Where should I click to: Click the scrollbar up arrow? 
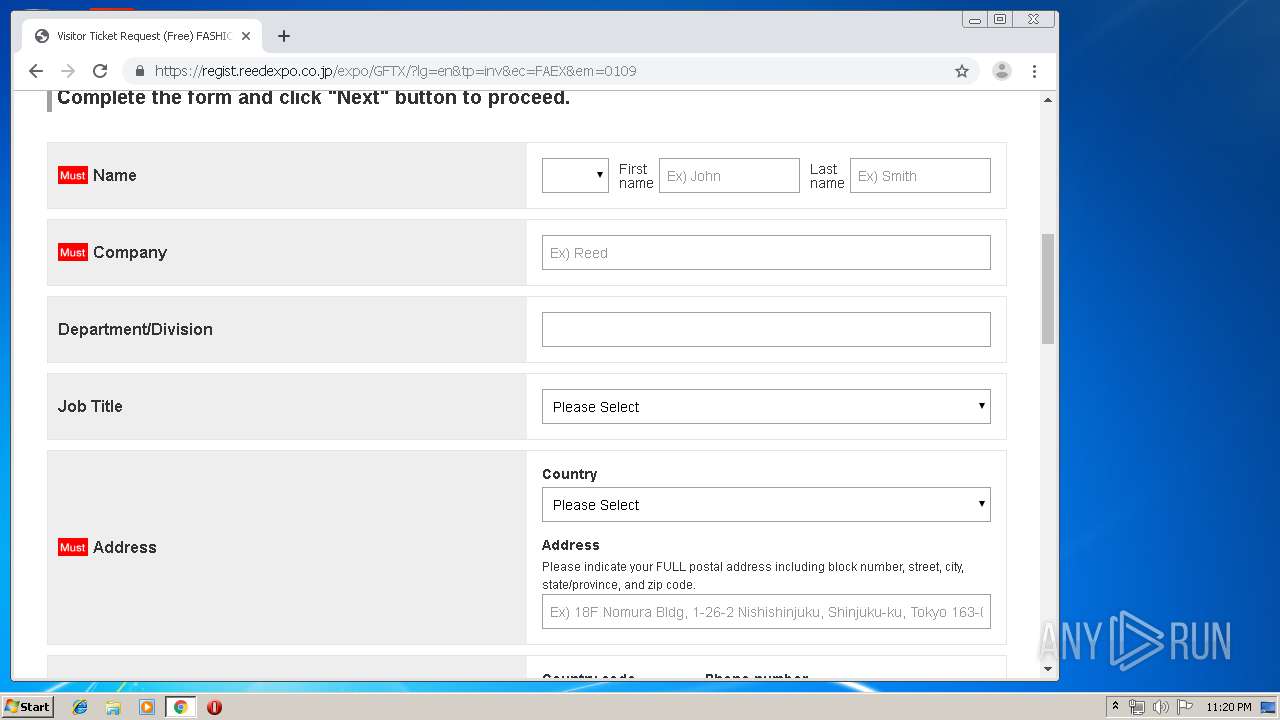click(x=1048, y=100)
